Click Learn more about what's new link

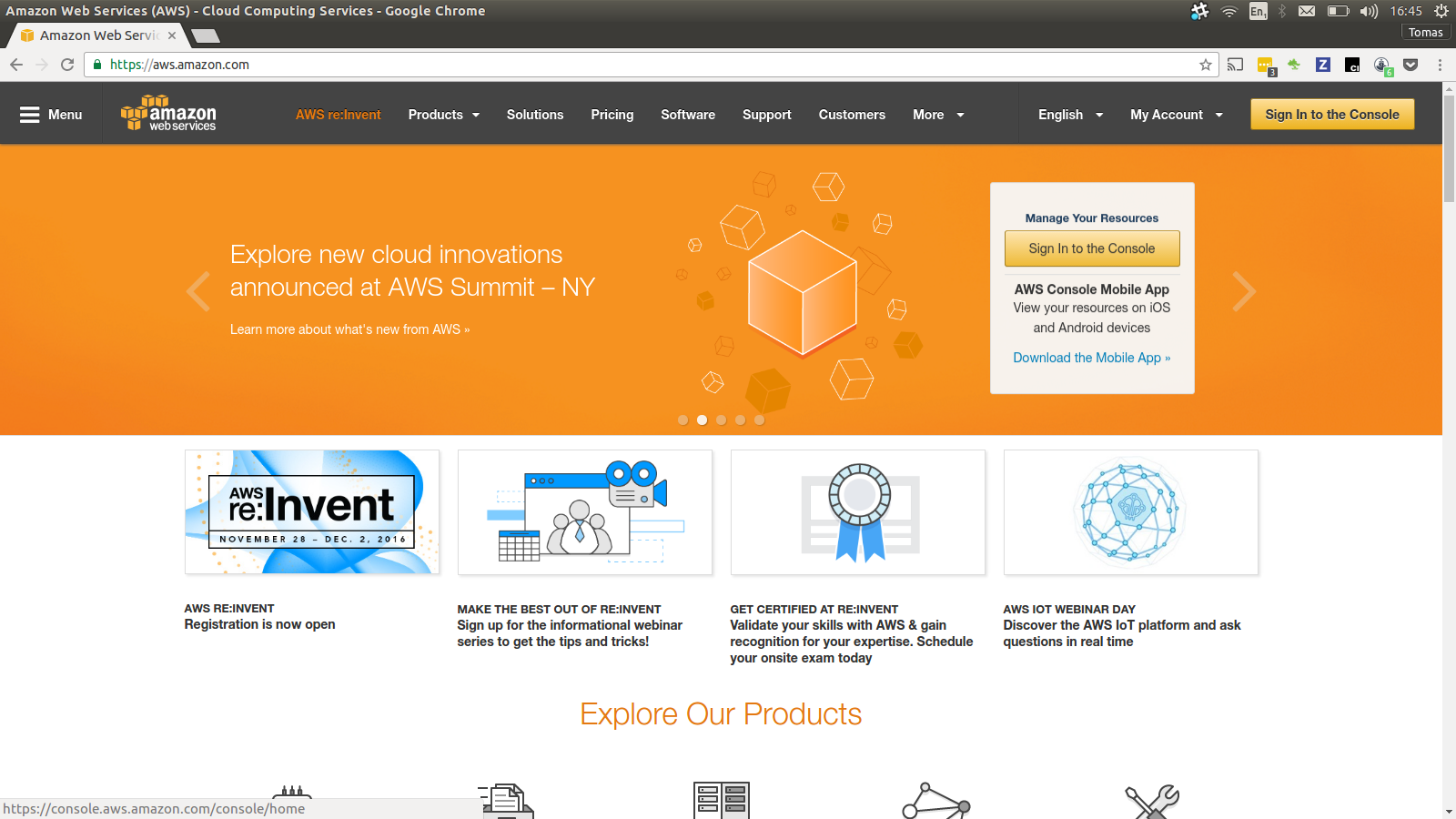349,329
